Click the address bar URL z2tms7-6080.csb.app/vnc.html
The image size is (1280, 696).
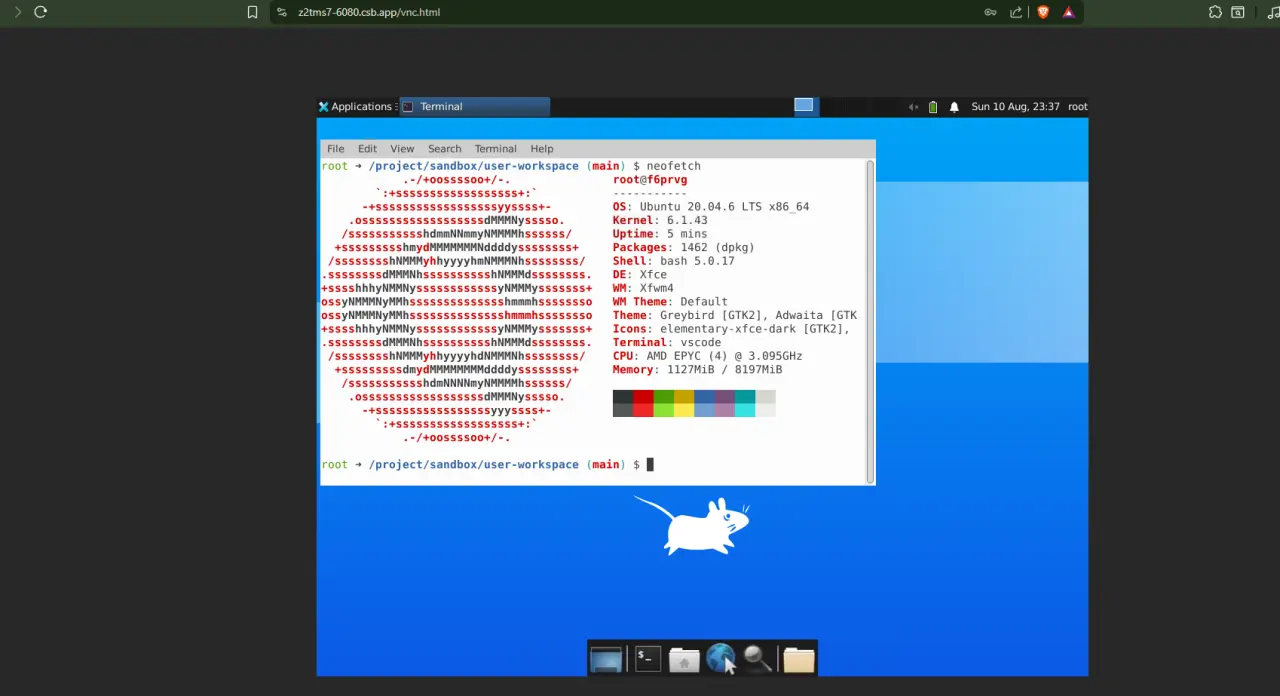(369, 12)
